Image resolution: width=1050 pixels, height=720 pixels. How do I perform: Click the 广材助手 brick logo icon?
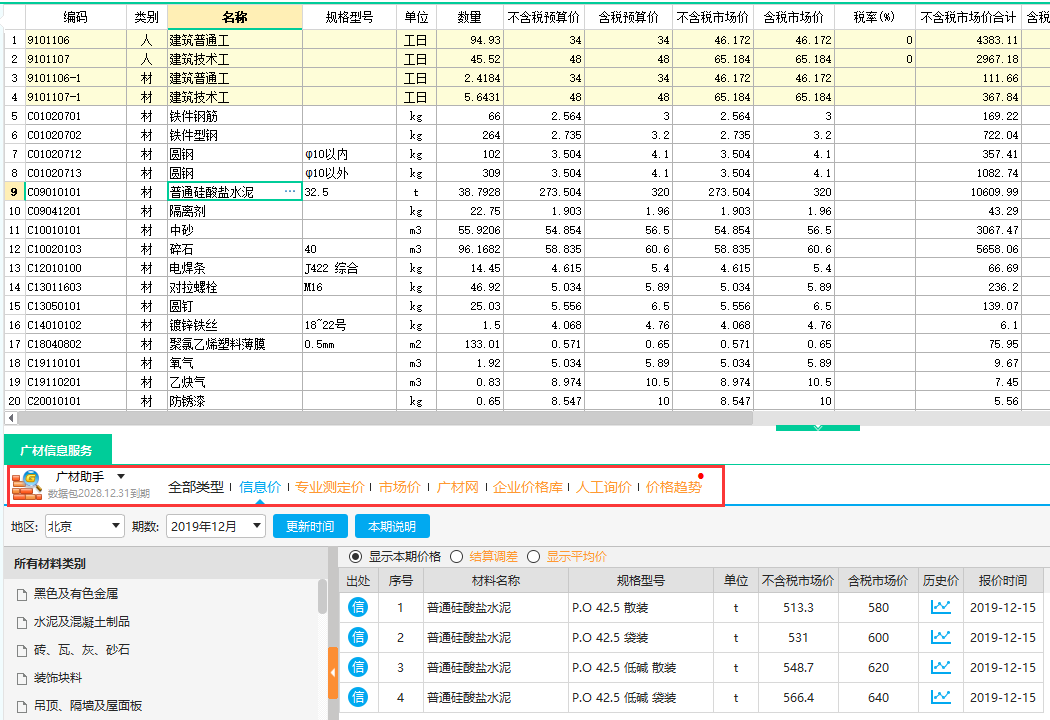pos(27,487)
